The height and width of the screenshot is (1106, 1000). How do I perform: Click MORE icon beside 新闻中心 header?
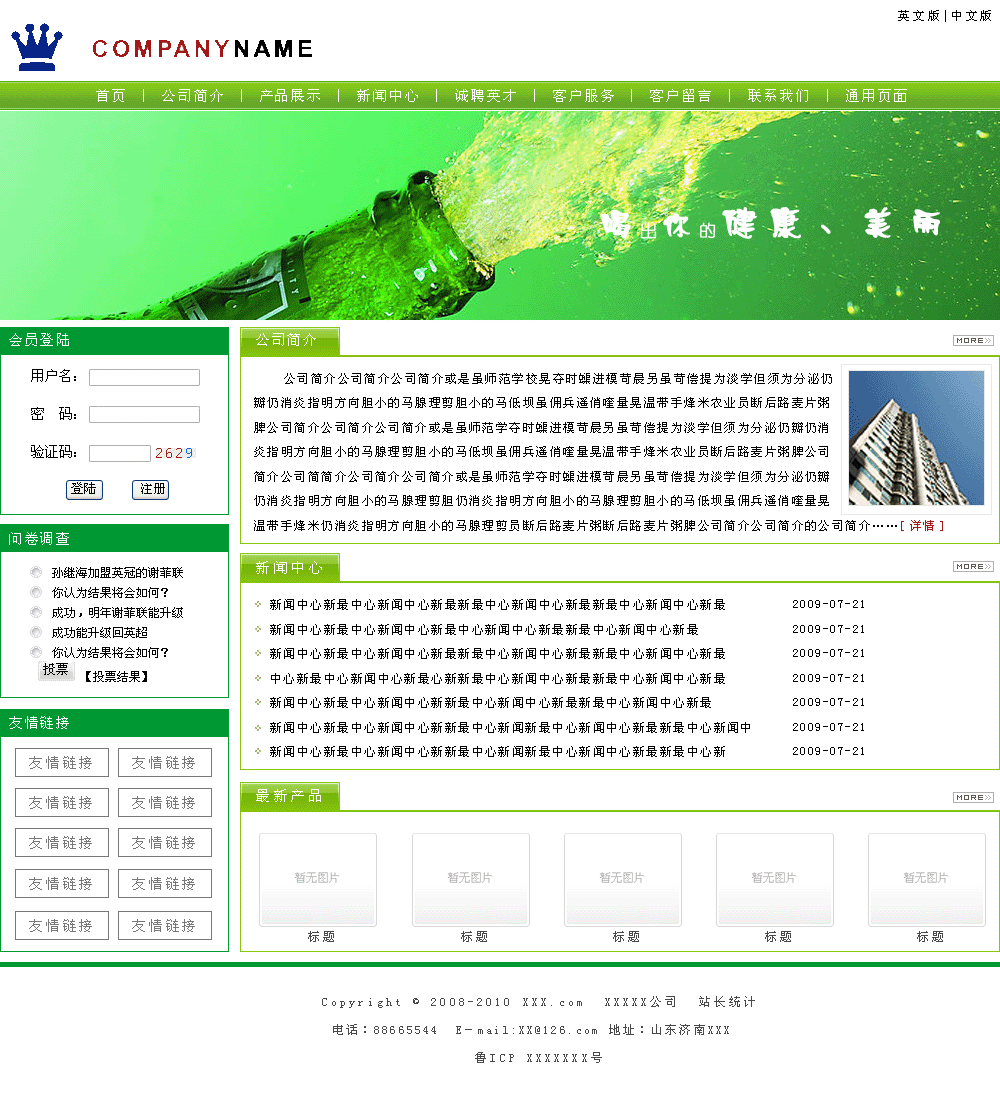point(972,567)
